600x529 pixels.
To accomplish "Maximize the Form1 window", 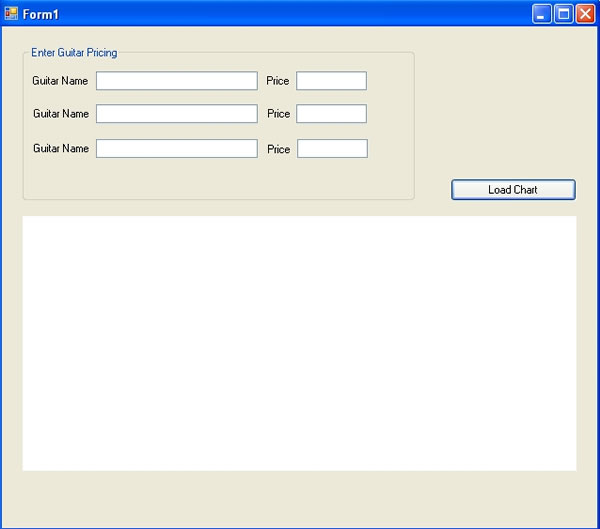I will click(563, 14).
